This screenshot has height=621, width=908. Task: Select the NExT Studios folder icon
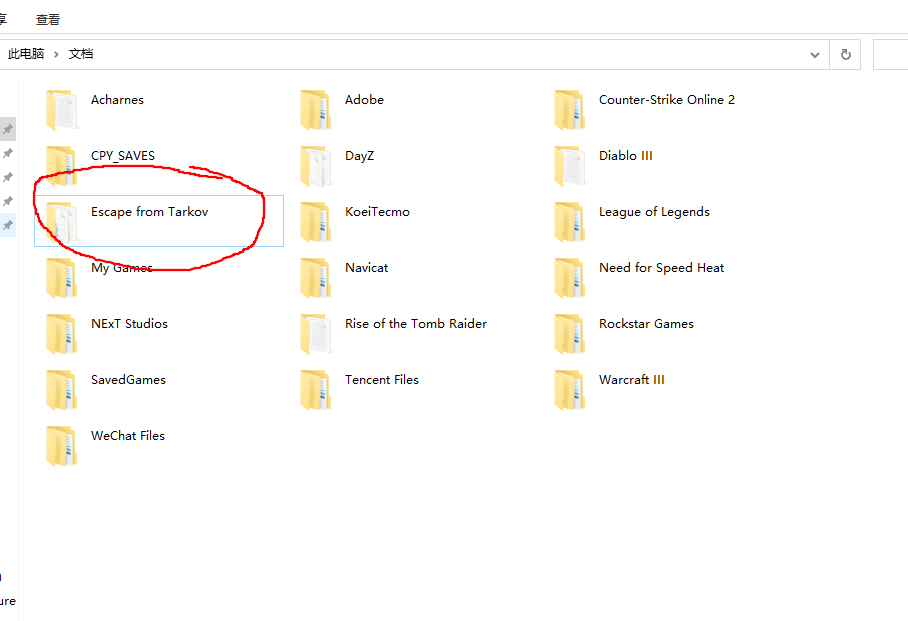[62, 334]
